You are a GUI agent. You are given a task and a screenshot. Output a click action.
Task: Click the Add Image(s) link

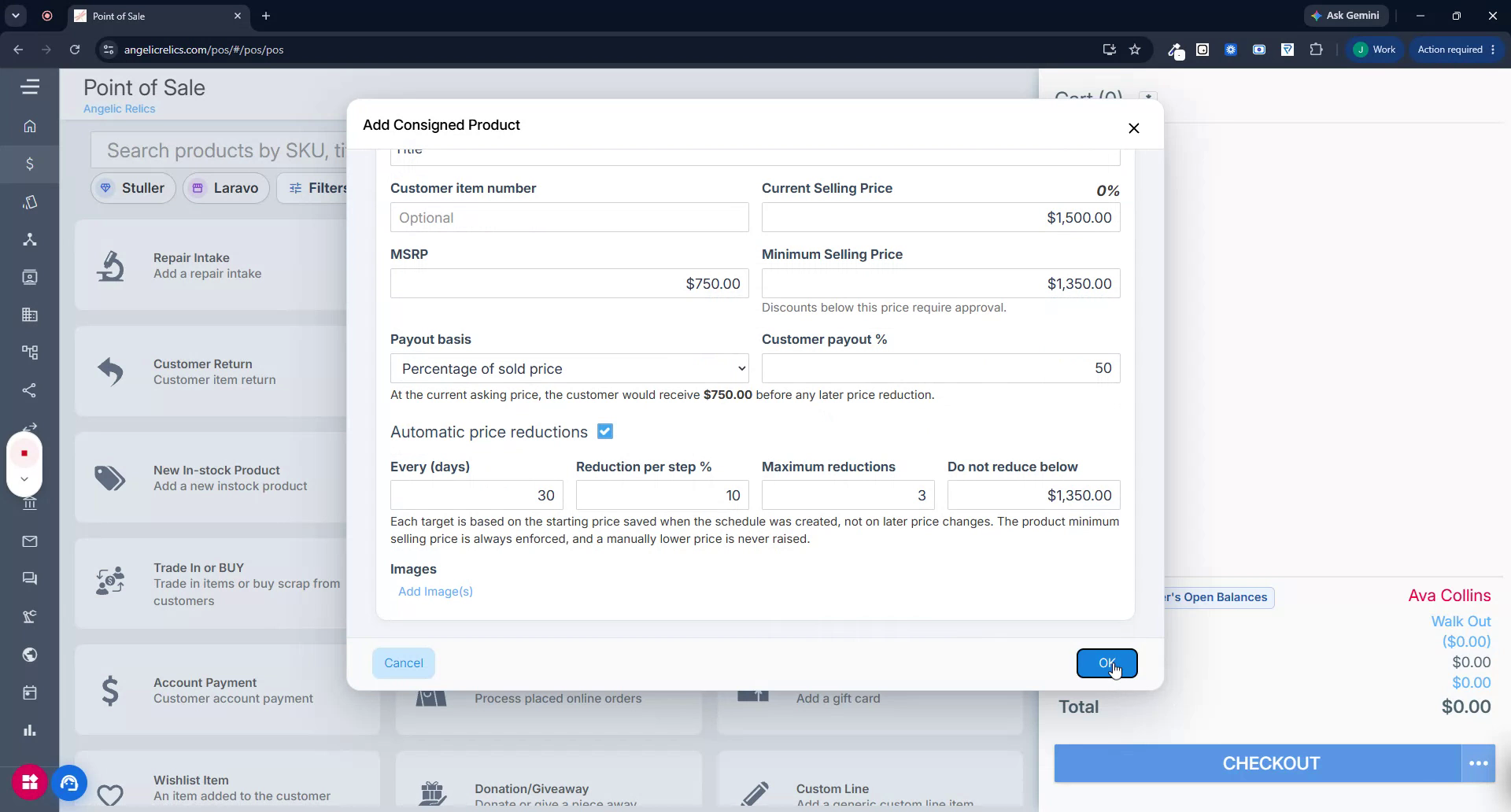click(x=435, y=592)
